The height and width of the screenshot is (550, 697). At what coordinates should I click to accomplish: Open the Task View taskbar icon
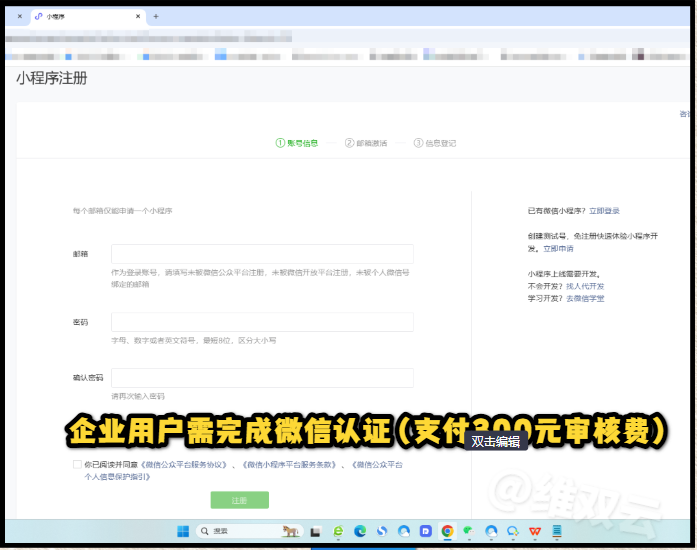point(315,531)
